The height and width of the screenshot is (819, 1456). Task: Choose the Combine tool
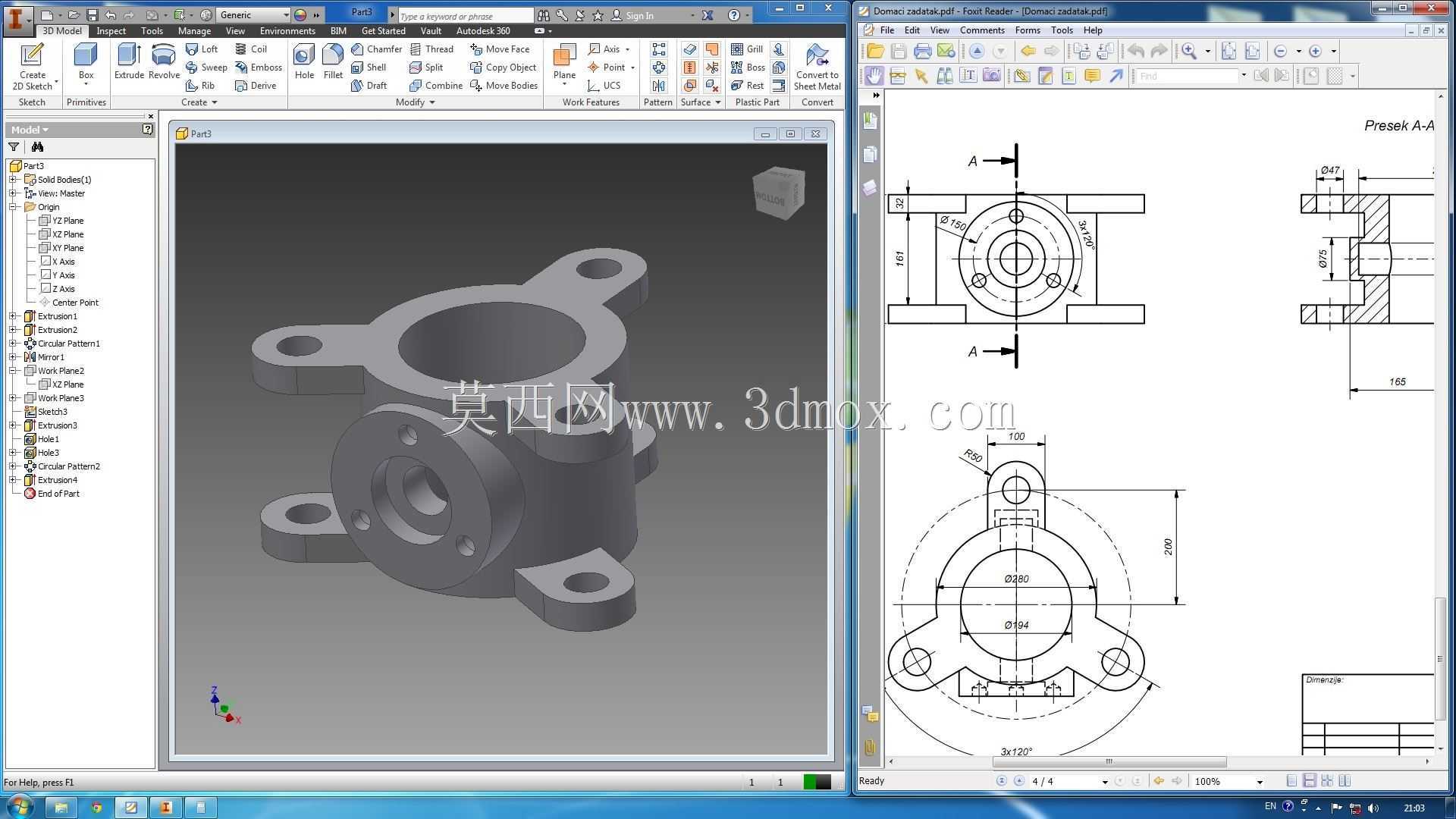coord(436,86)
